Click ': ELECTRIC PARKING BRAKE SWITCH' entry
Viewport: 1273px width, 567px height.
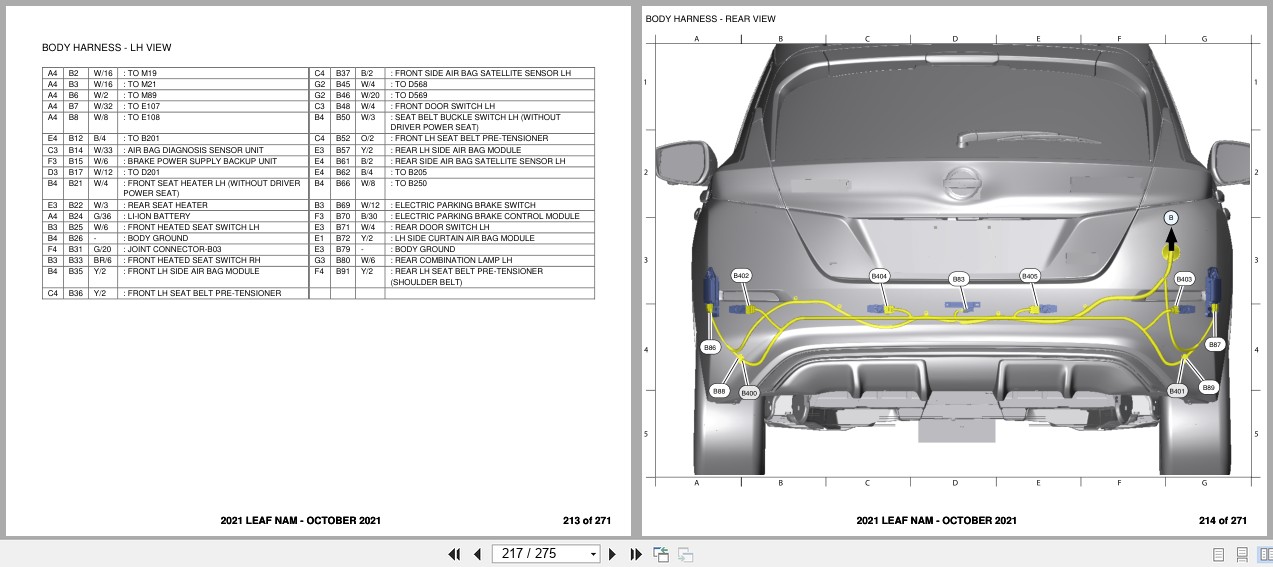pos(462,205)
